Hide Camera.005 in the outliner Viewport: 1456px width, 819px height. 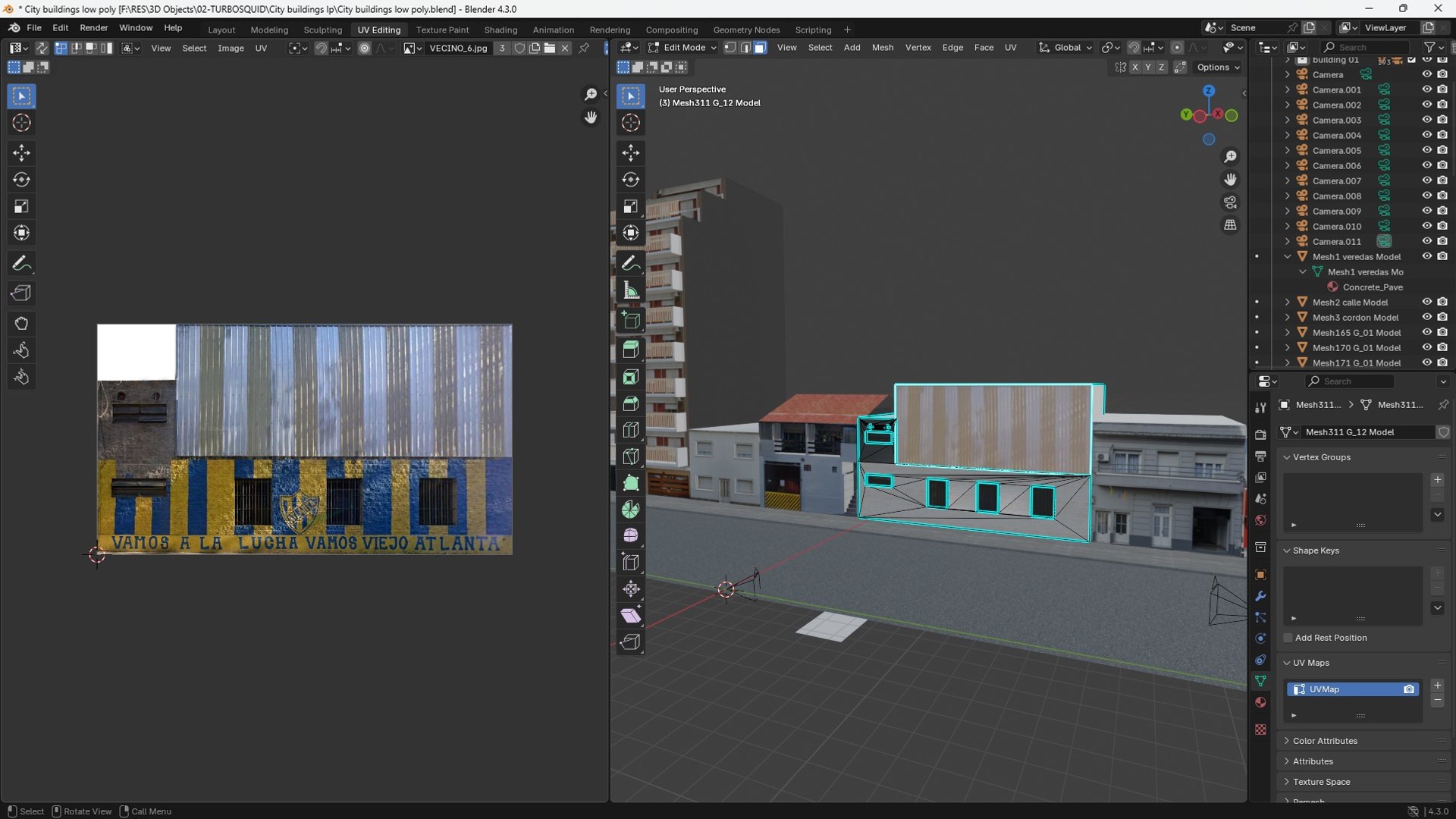pyautogui.click(x=1426, y=150)
